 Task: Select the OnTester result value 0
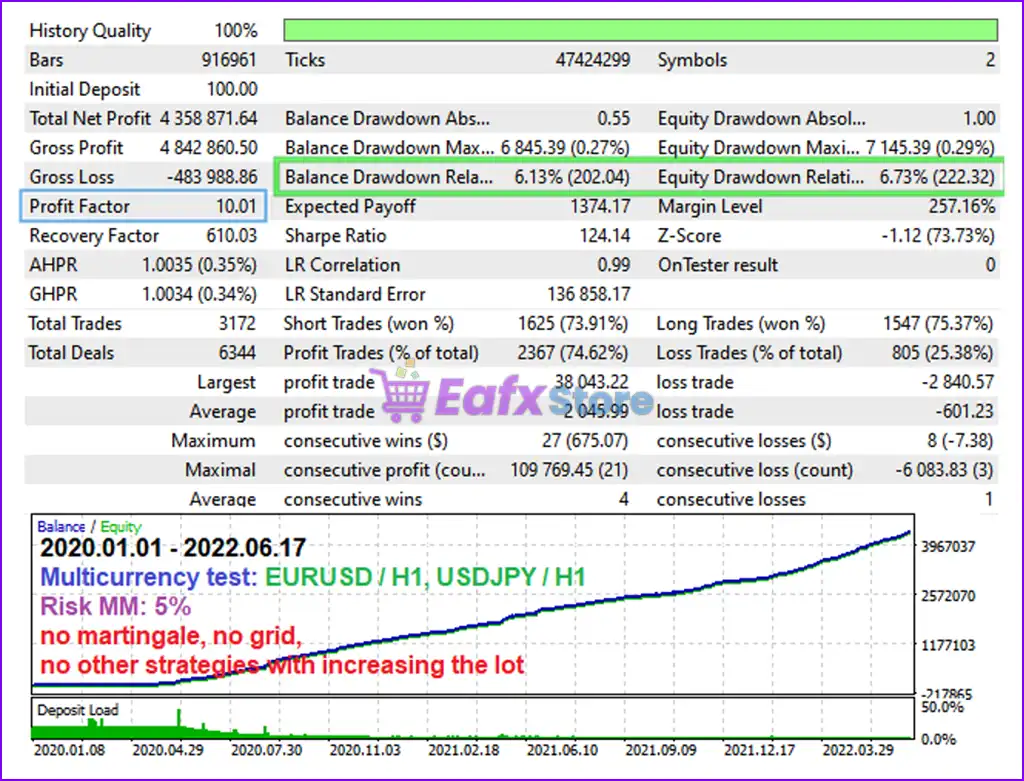pyautogui.click(x=990, y=266)
